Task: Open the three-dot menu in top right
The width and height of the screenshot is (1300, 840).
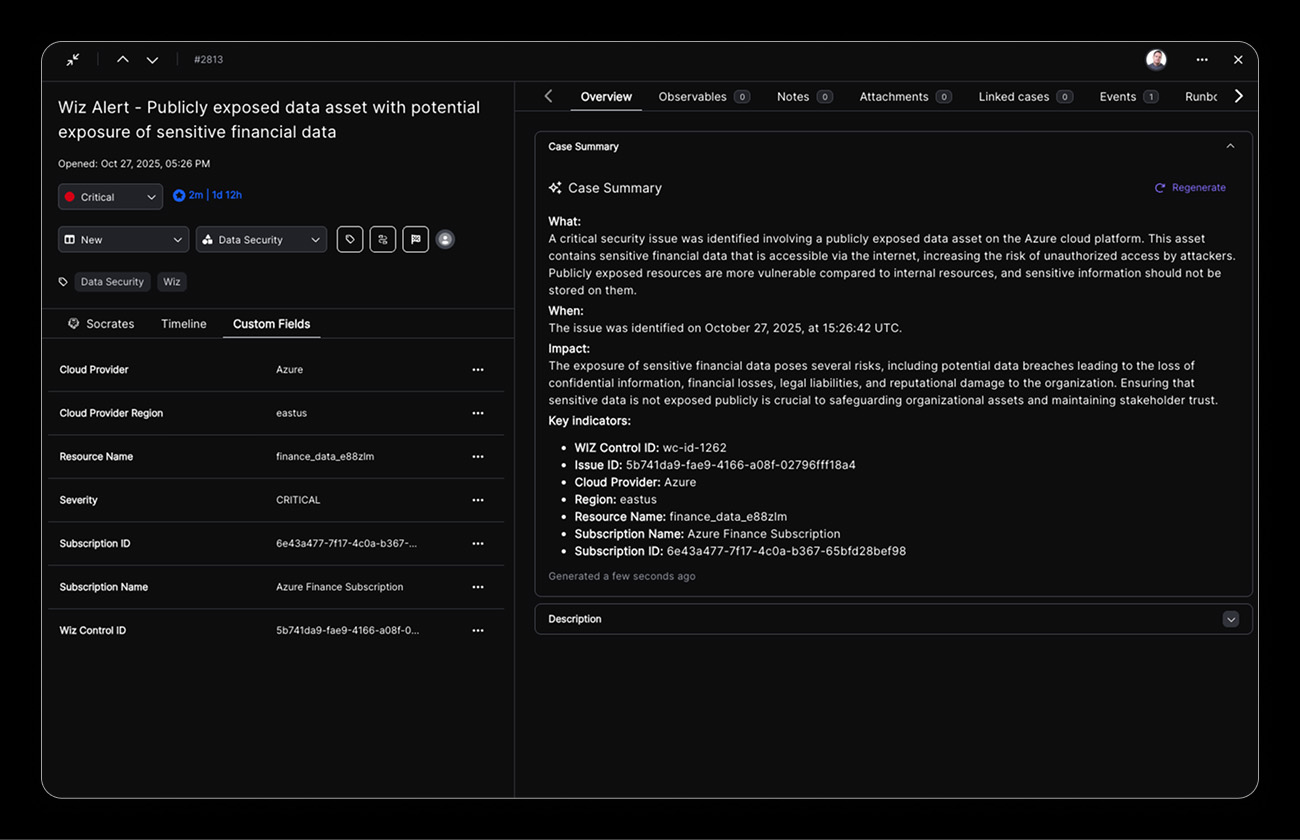Action: 1202,60
